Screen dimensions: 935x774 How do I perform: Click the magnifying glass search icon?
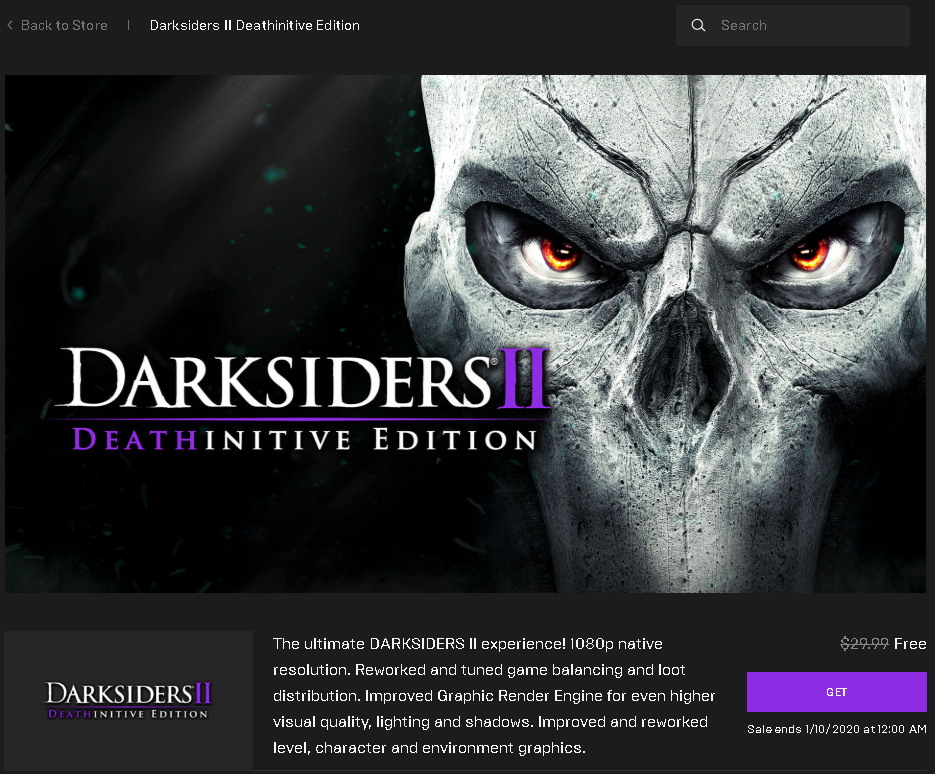pyautogui.click(x=698, y=25)
